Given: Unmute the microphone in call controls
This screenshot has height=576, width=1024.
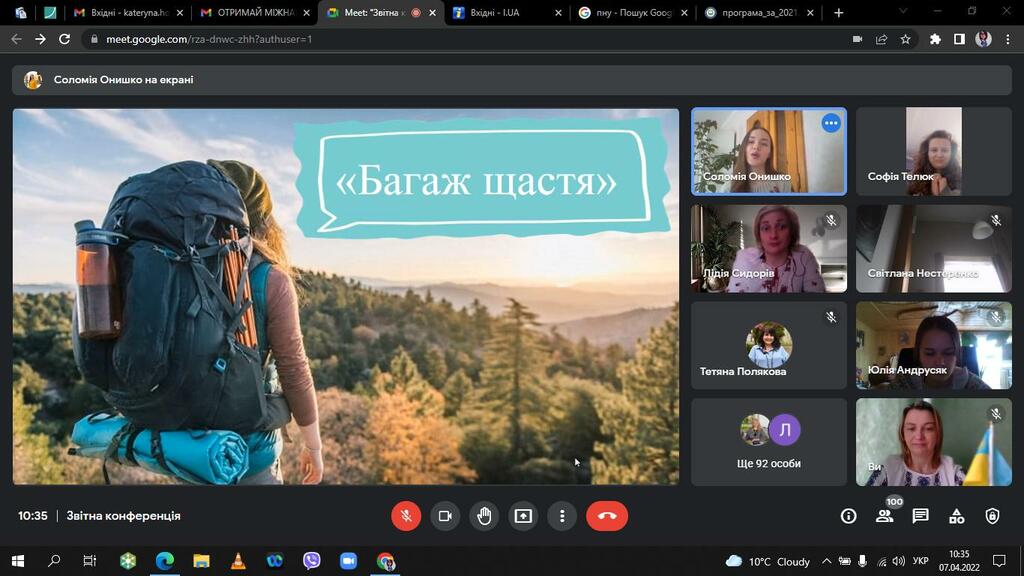Looking at the screenshot, I should (406, 516).
